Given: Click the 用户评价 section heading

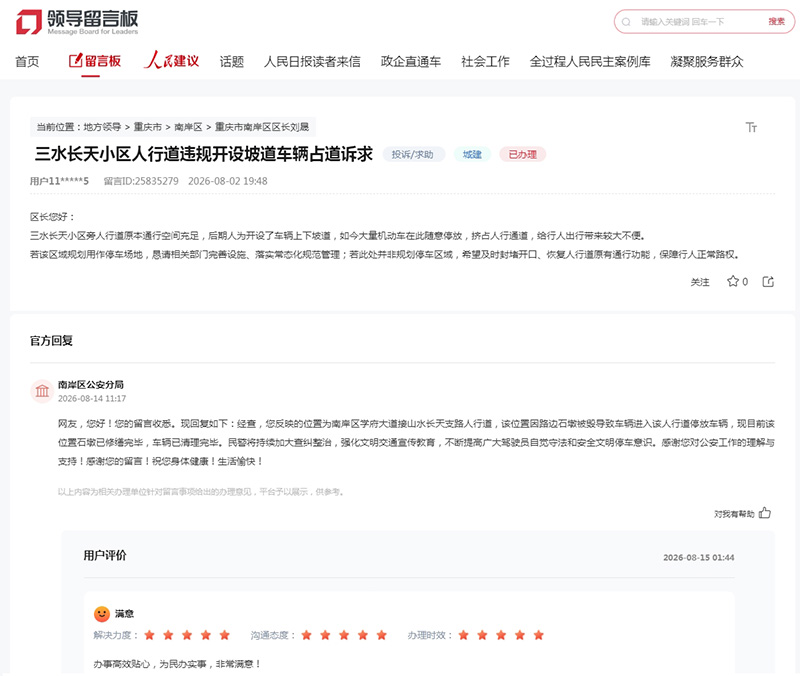Looking at the screenshot, I should tap(105, 556).
